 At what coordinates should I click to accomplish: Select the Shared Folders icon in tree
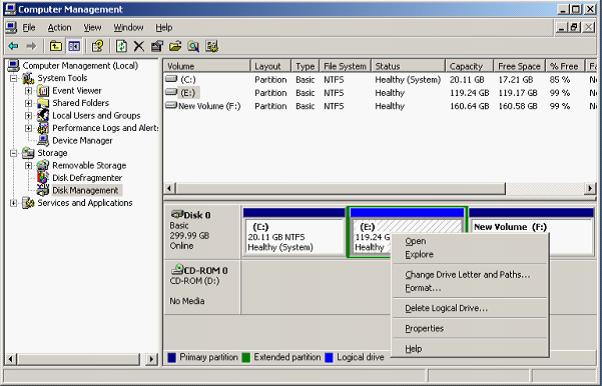[x=43, y=103]
